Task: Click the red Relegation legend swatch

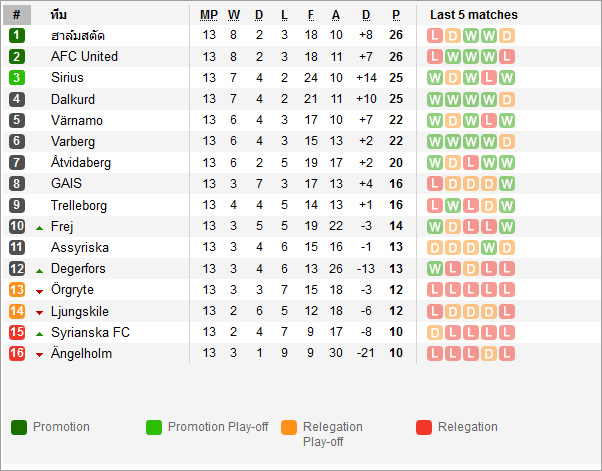Action: point(424,428)
